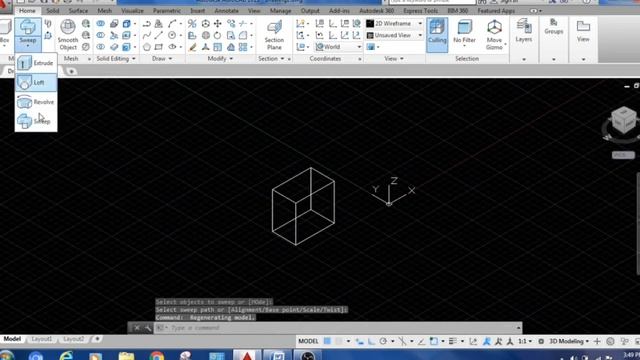
Task: Select the Spline tool in Draw panel
Action: point(147,36)
